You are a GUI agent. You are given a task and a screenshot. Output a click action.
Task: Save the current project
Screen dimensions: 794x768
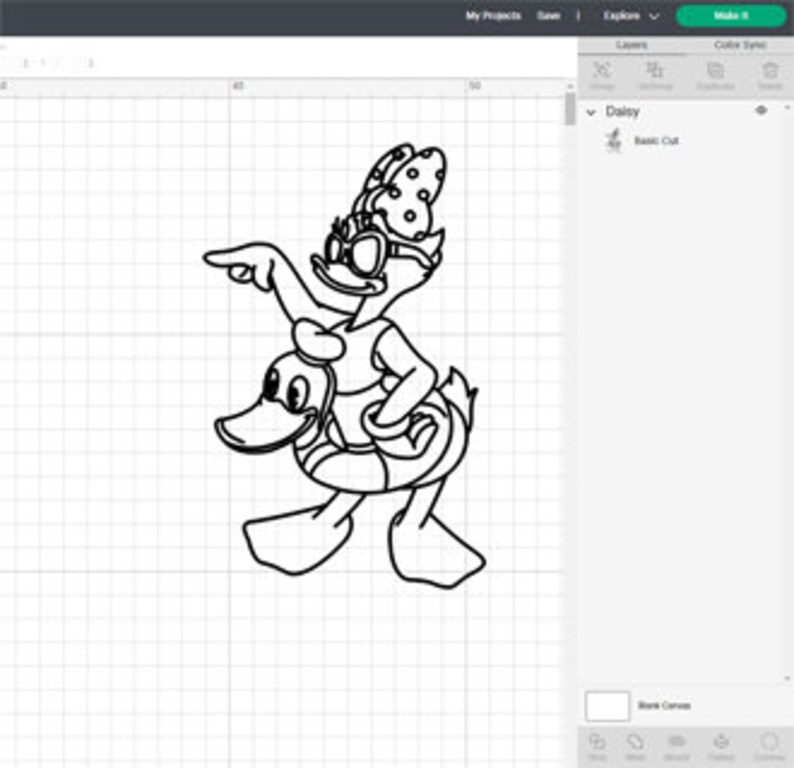pyautogui.click(x=548, y=16)
